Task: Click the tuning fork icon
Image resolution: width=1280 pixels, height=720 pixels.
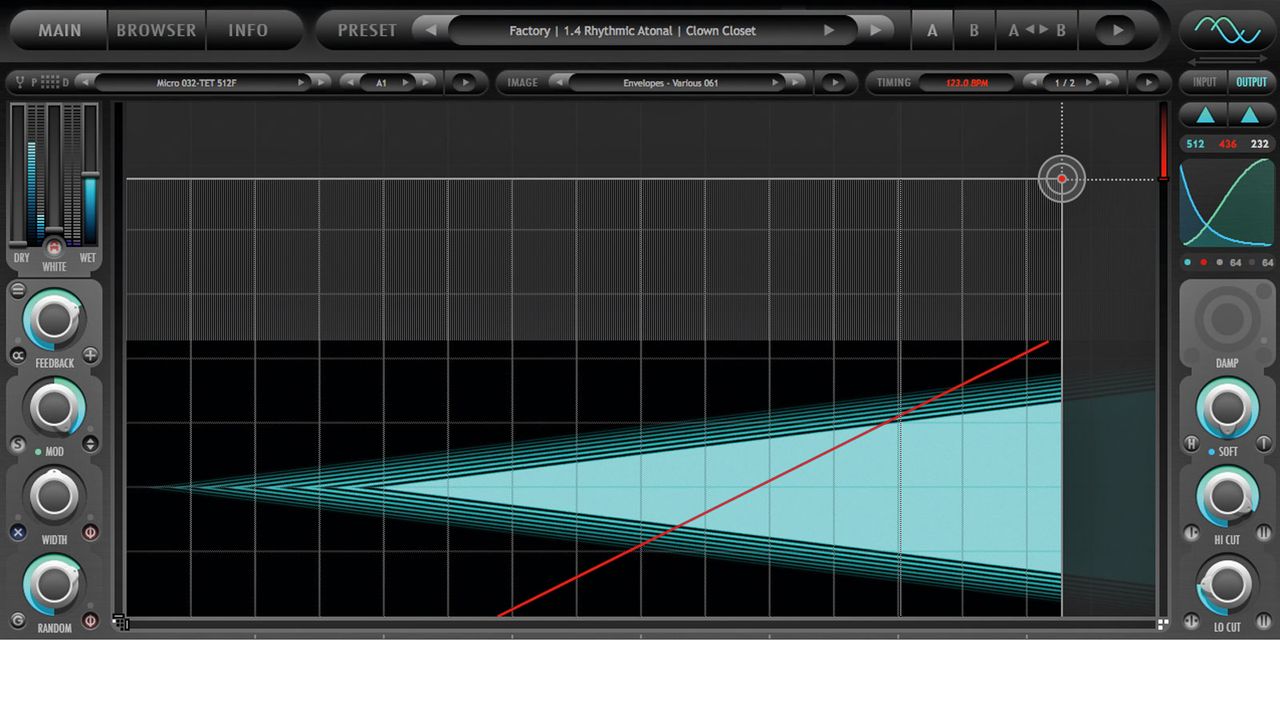Action: coord(19,83)
